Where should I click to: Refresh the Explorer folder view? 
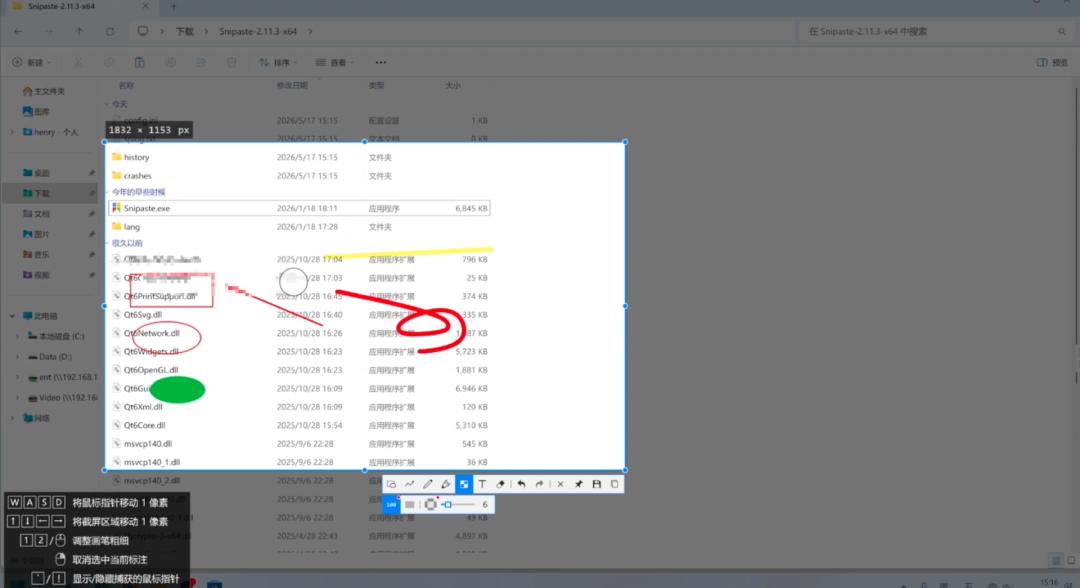coord(110,32)
